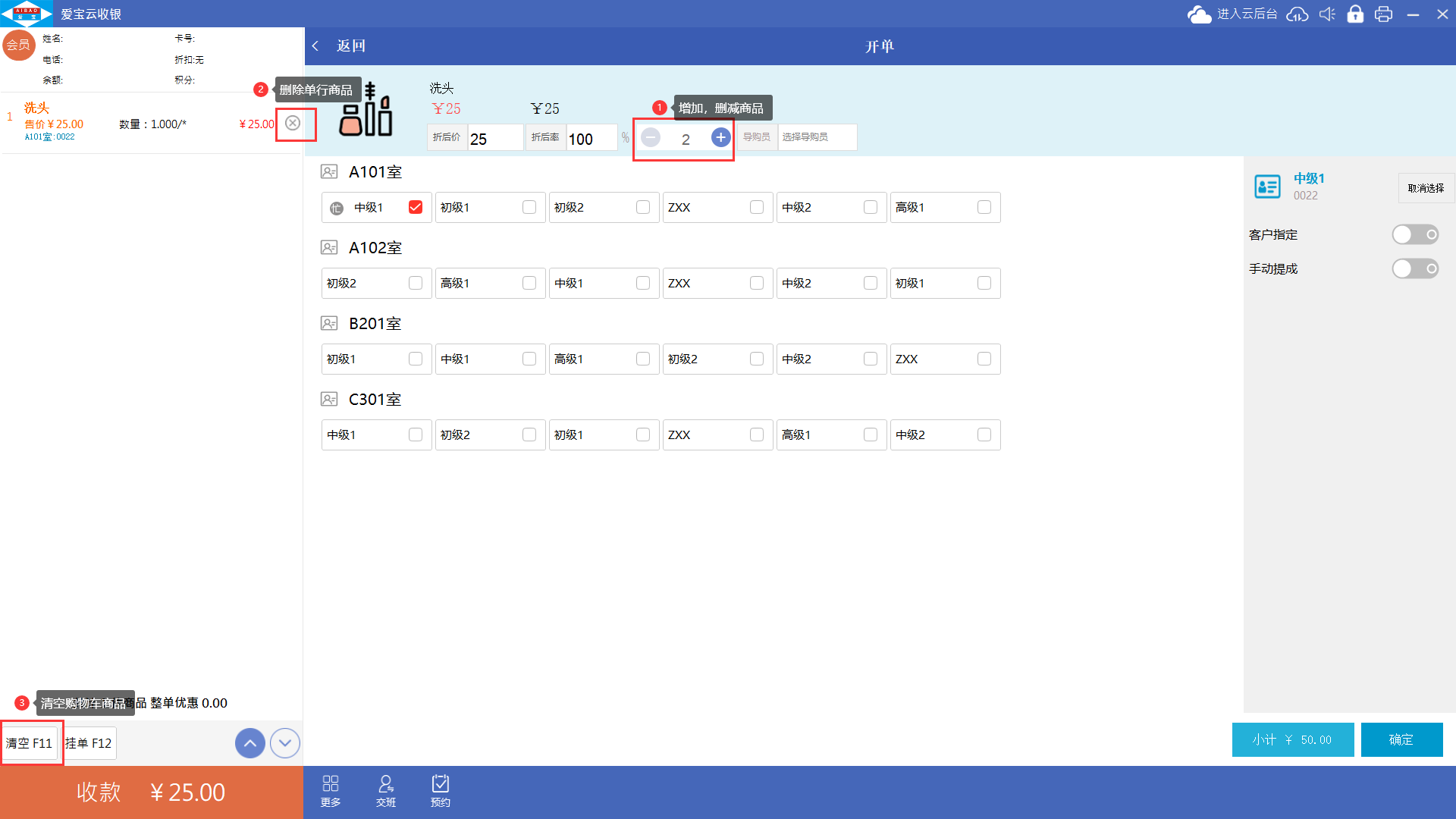Mute sound using the speaker icon
Image resolution: width=1456 pixels, height=819 pixels.
pos(1326,14)
